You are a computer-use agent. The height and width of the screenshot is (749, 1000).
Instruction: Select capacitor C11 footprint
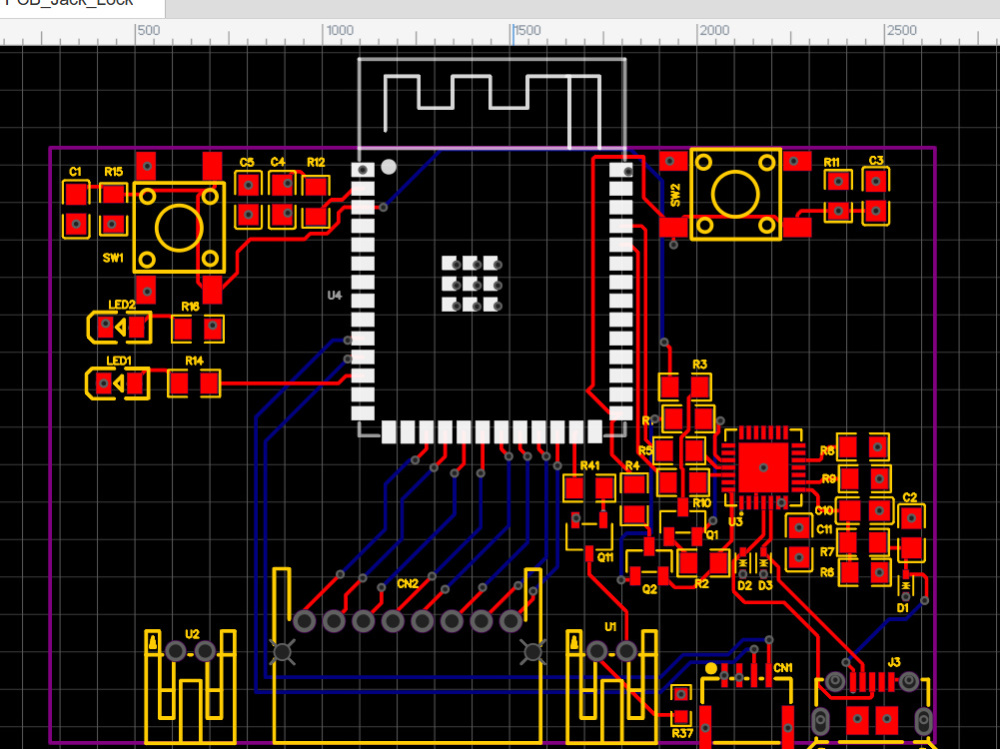tap(799, 542)
